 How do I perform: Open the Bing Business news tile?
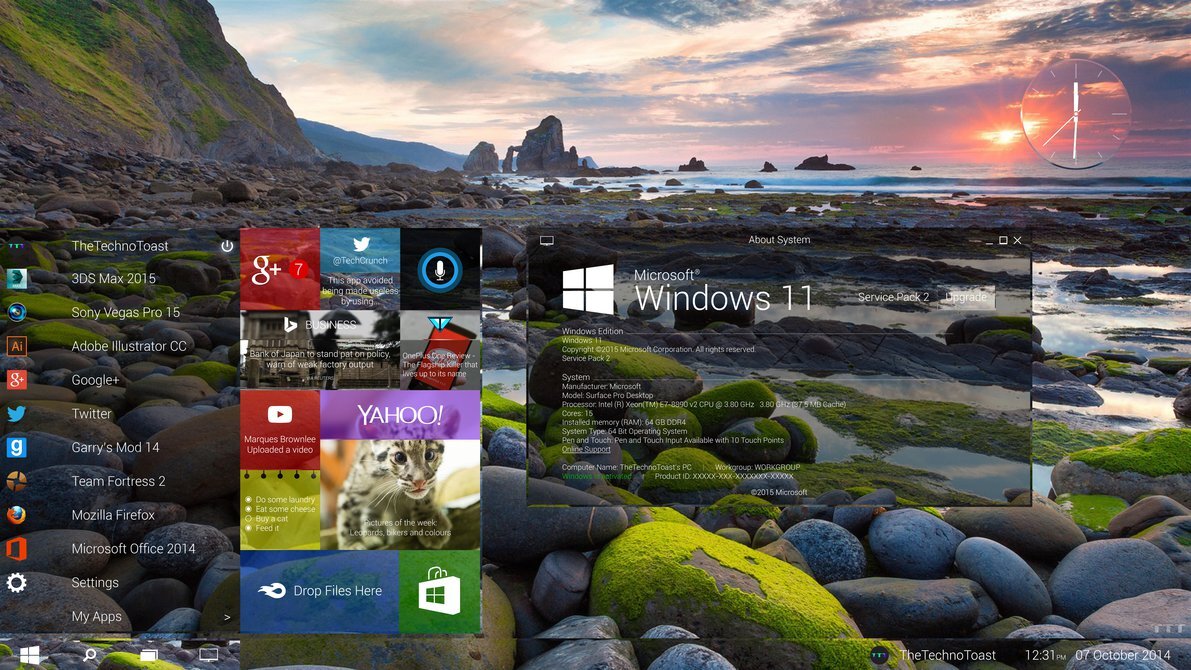click(x=320, y=349)
